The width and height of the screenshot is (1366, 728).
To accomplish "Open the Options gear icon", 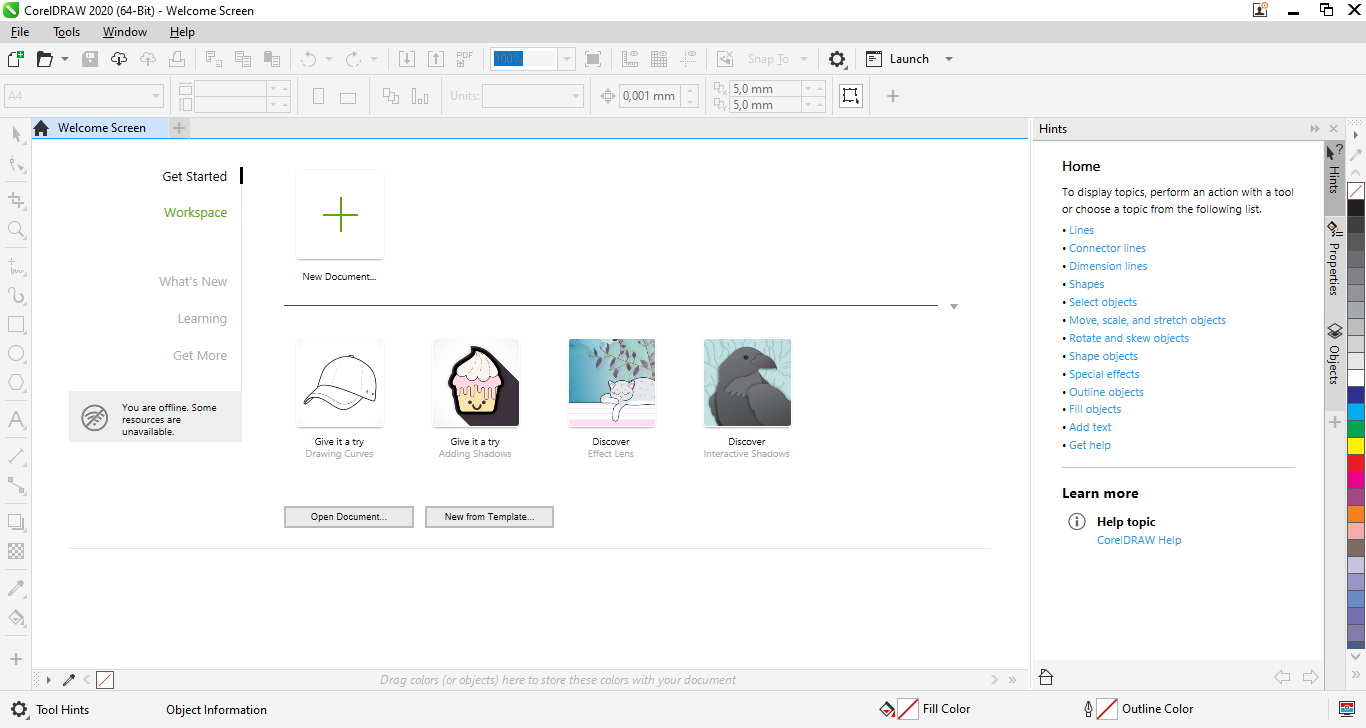I will [x=837, y=59].
